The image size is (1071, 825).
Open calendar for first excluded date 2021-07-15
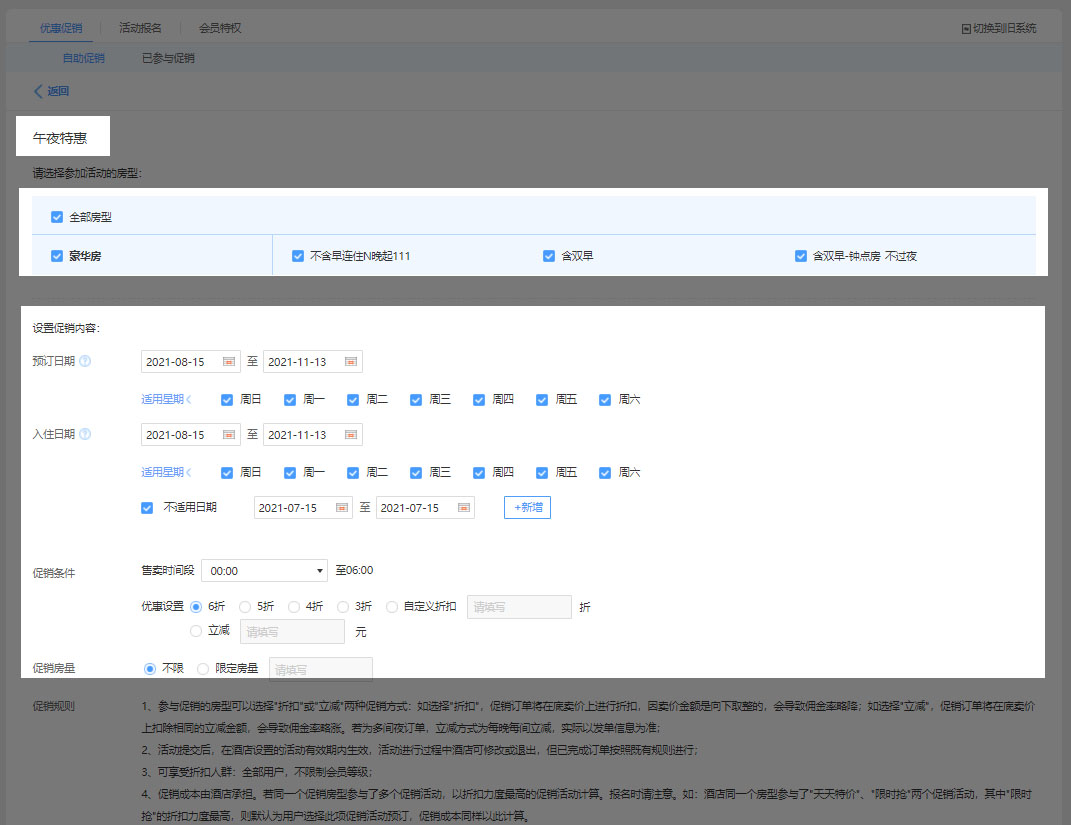[x=342, y=508]
